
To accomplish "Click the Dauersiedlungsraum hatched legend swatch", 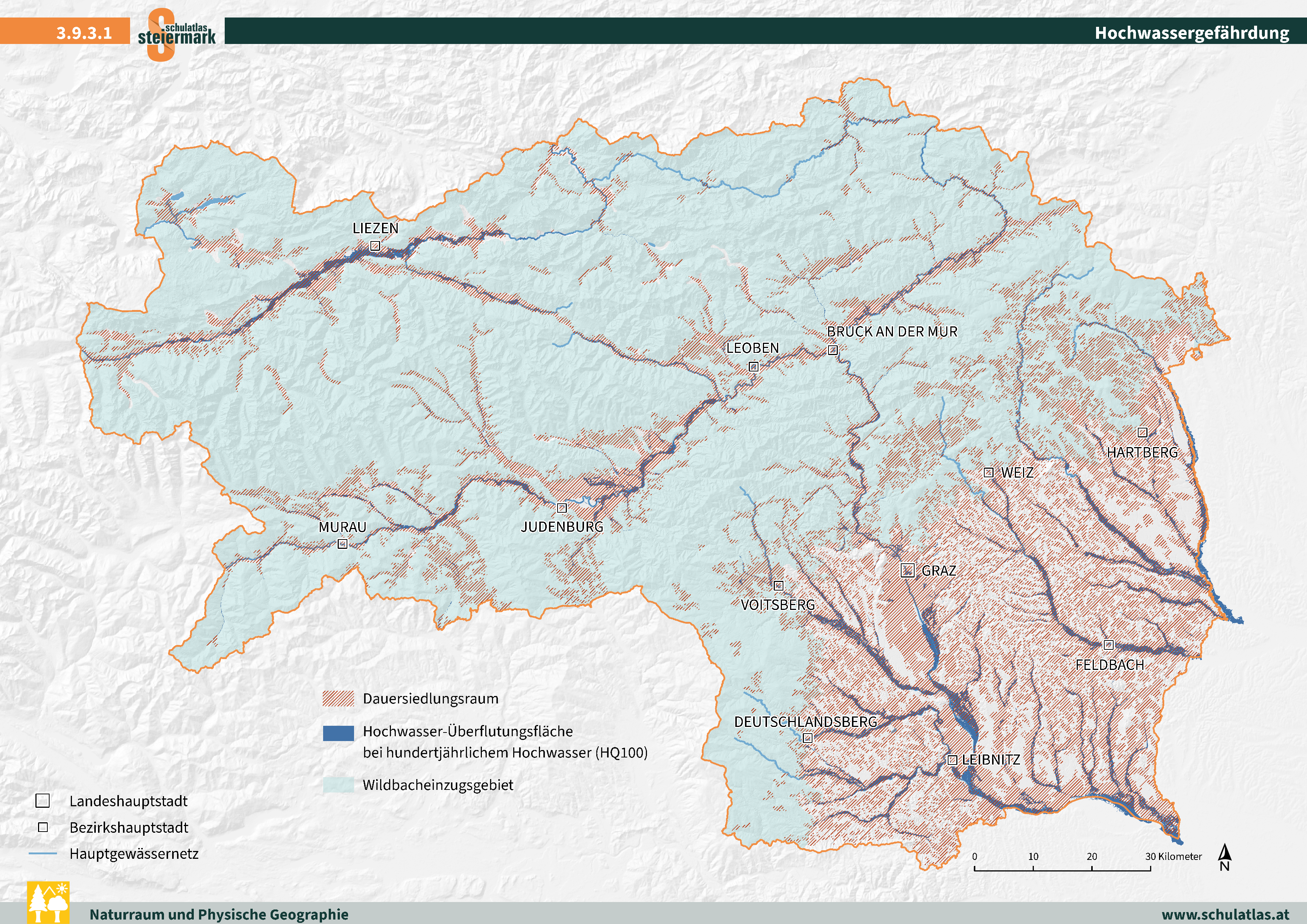I will 338,699.
